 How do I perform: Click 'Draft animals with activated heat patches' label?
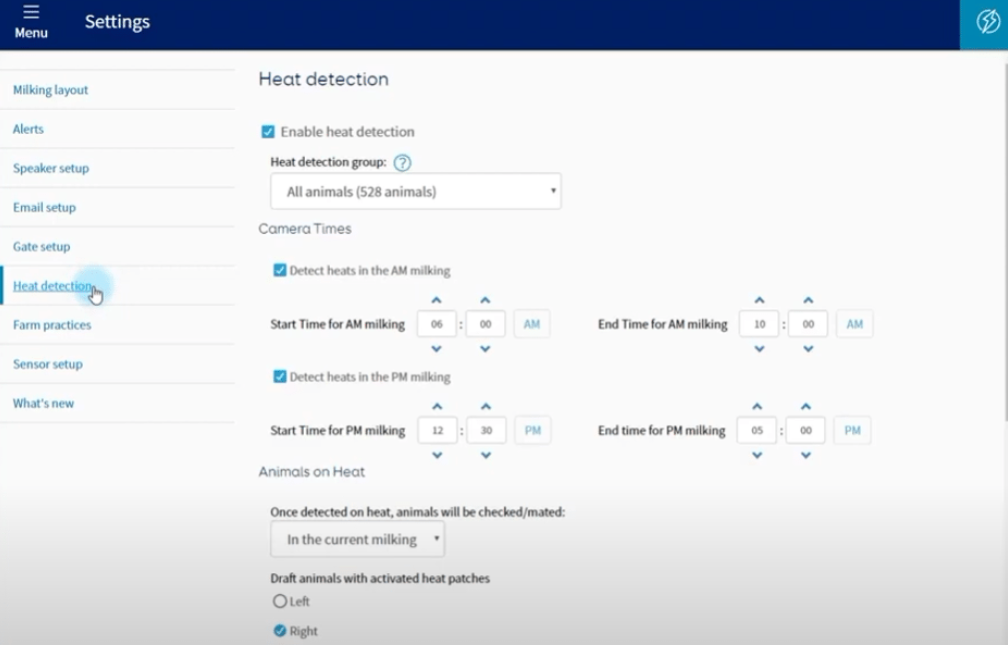(x=380, y=578)
